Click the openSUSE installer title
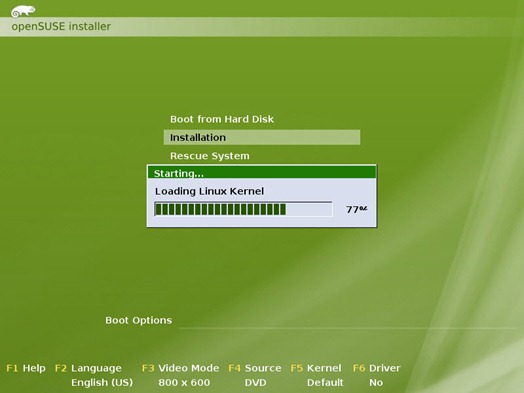This screenshot has width=524, height=393. click(x=61, y=26)
